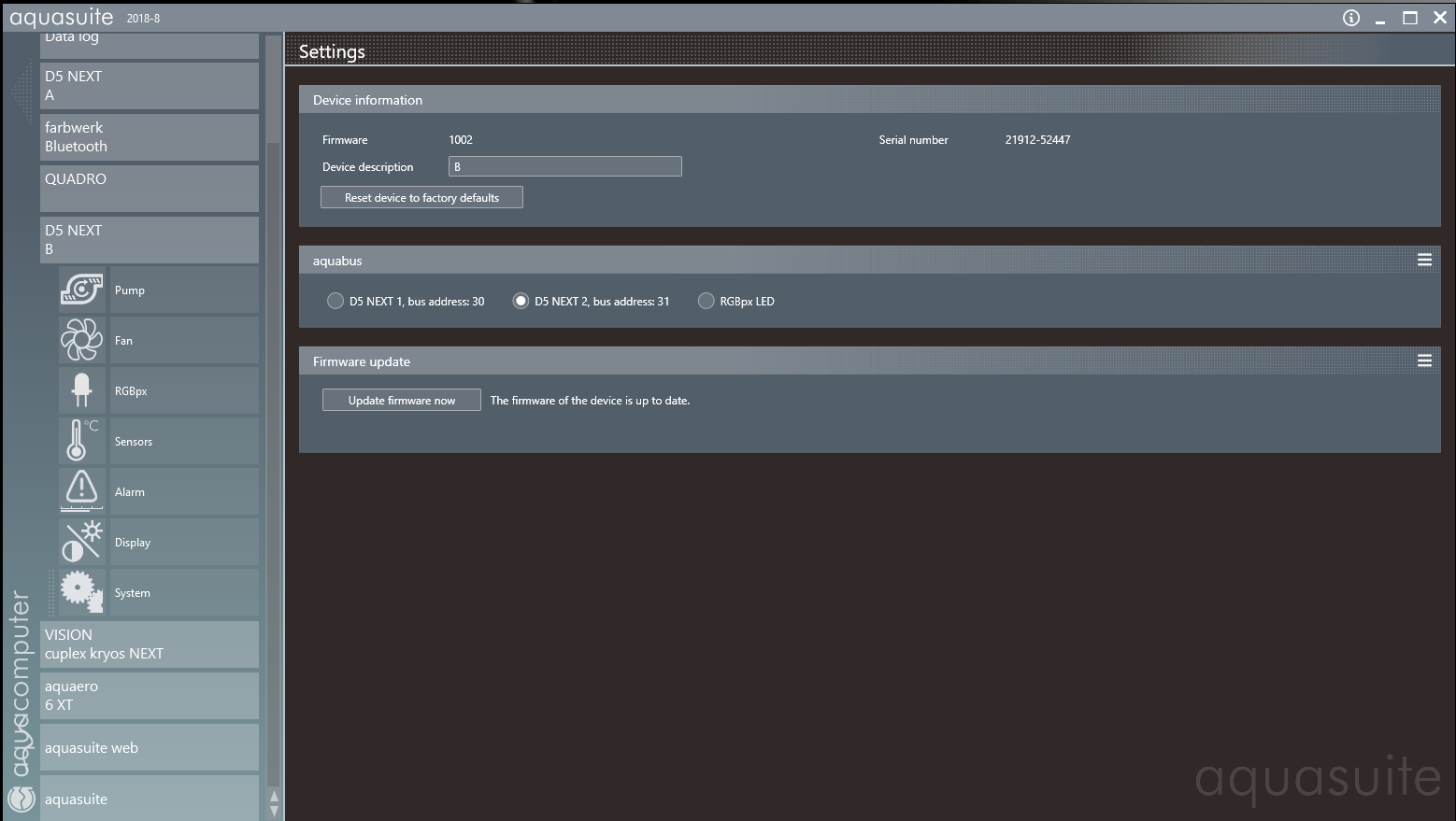Choose the RGBpx LED aquabus option
The width and height of the screenshot is (1456, 821).
(707, 301)
